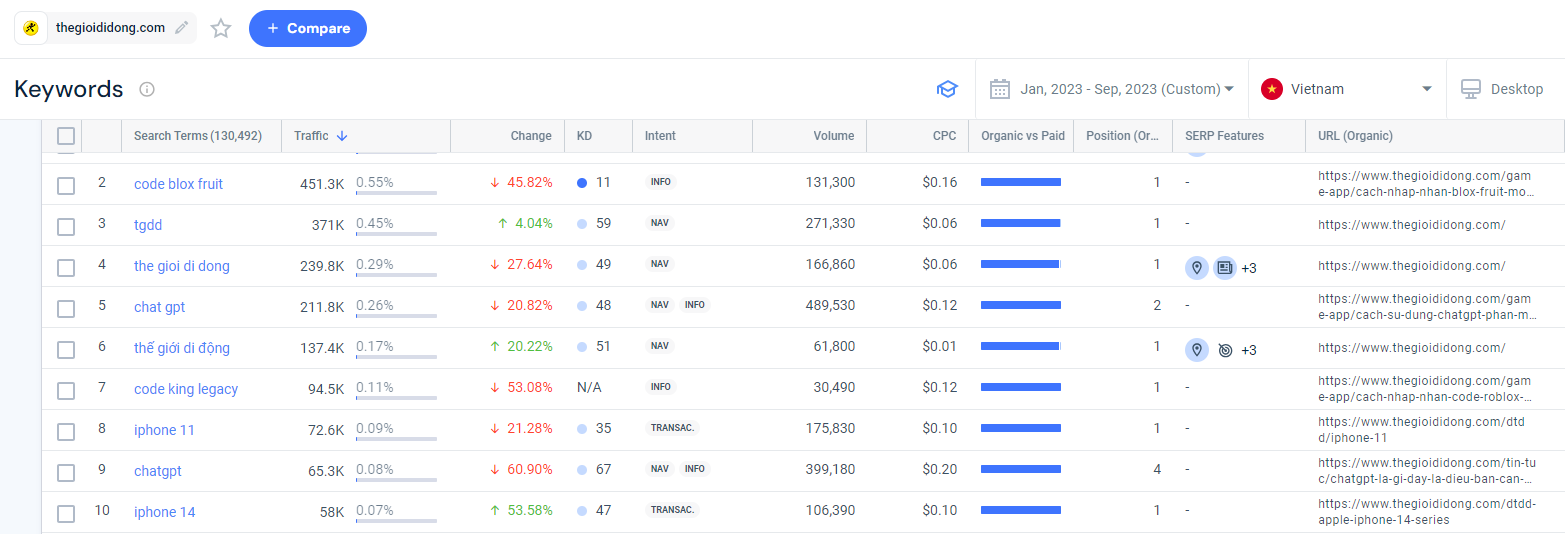The height and width of the screenshot is (534, 1565).
Task: Edit domain with the pencil icon
Action: coord(181,28)
